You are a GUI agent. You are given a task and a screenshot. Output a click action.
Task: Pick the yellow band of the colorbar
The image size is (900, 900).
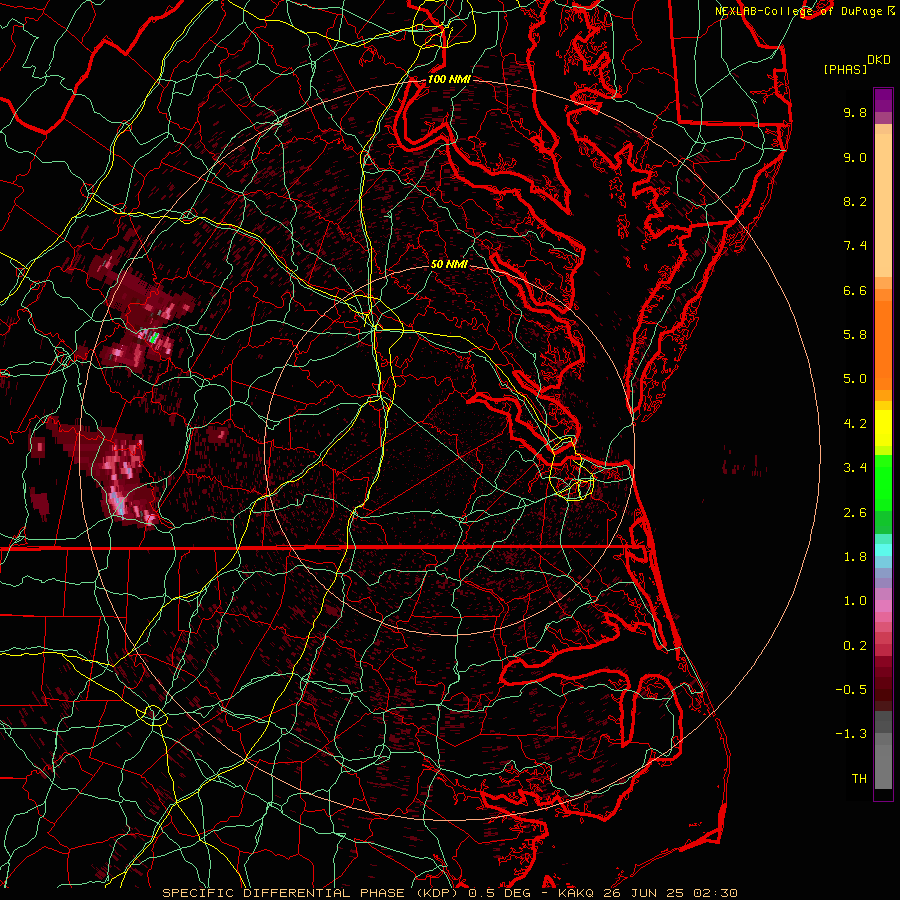883,428
